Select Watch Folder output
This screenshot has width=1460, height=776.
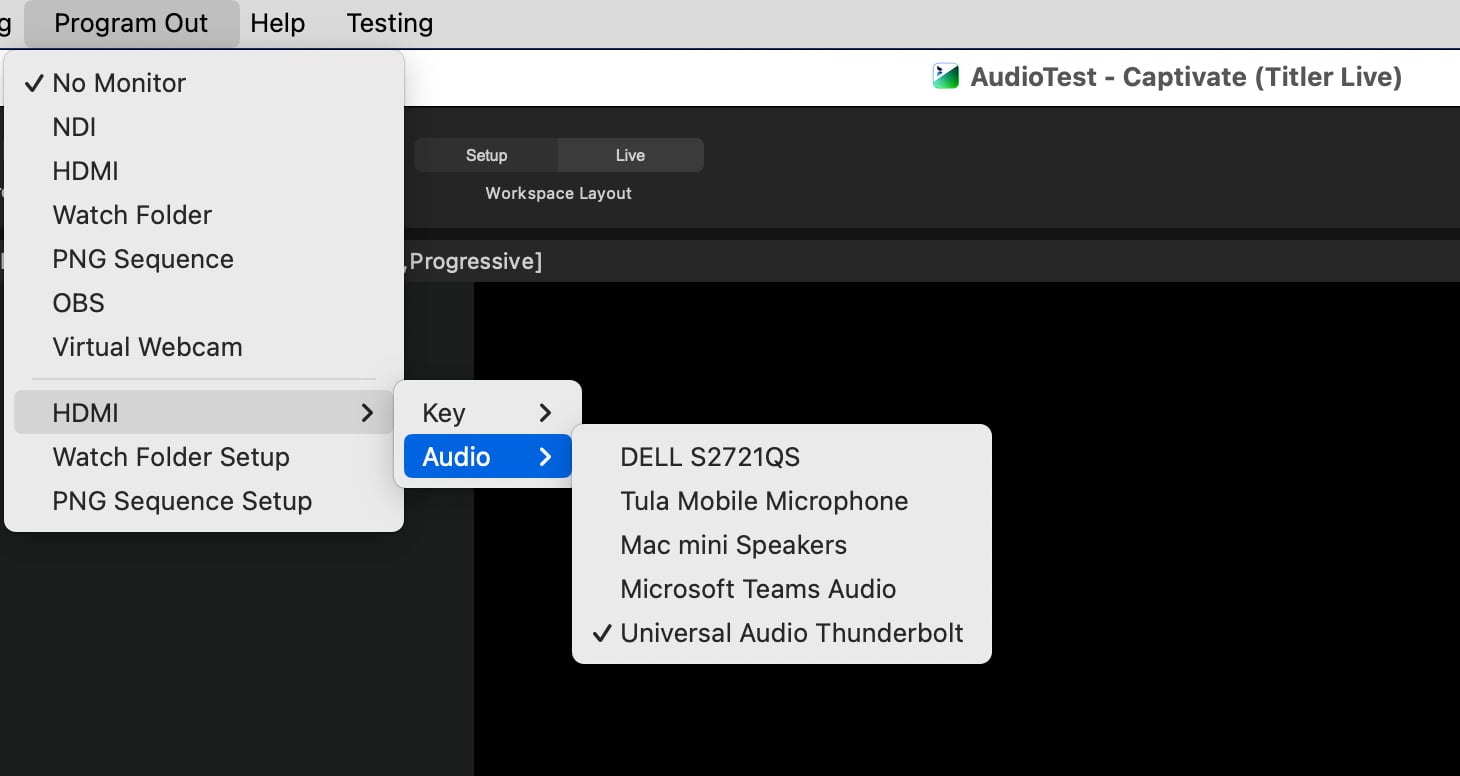(204, 215)
